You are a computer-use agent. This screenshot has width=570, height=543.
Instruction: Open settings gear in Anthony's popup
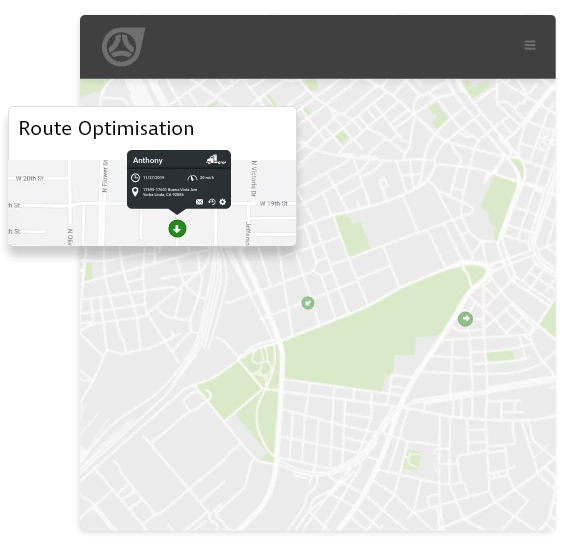pyautogui.click(x=222, y=202)
